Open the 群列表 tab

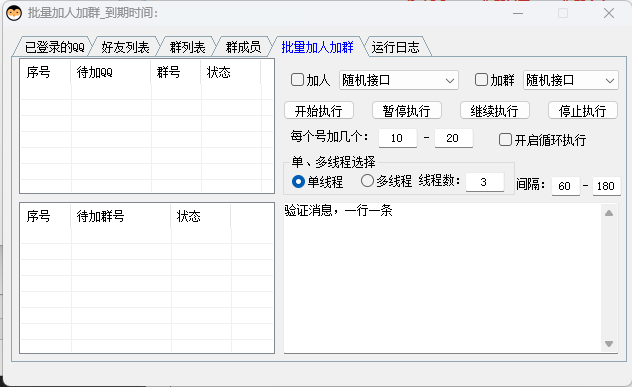[187, 47]
